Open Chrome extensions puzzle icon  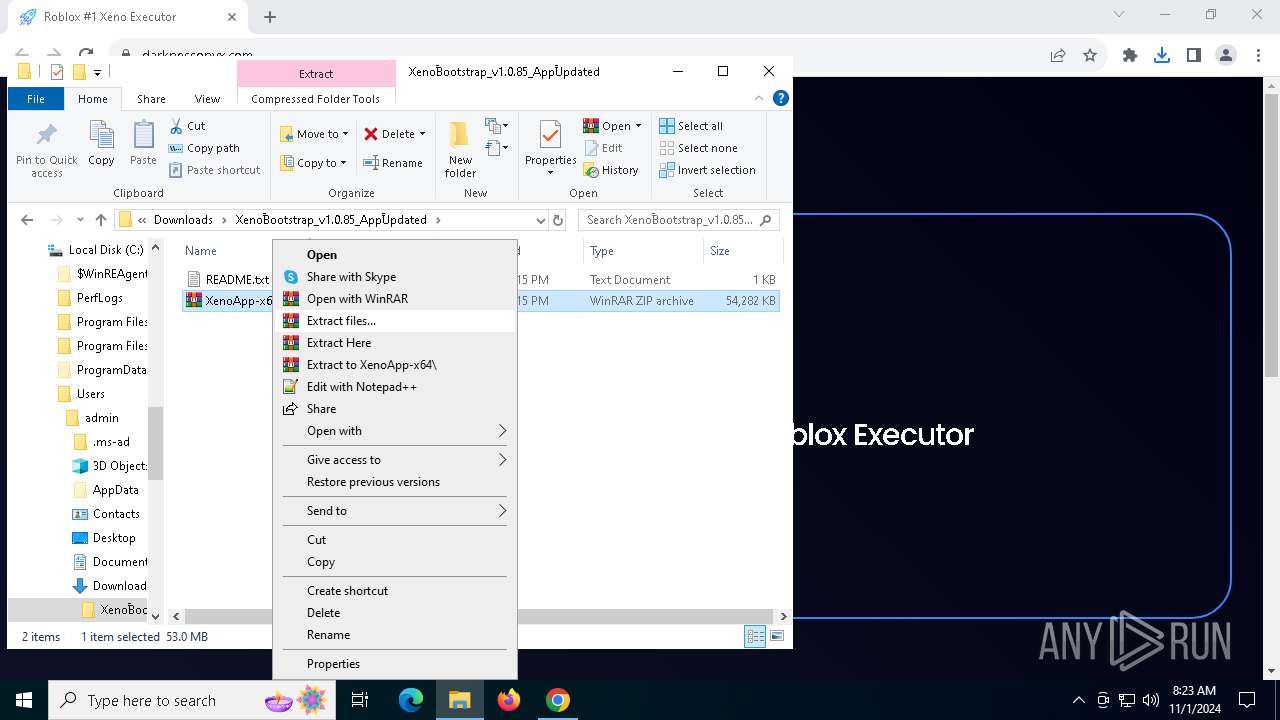pos(1130,55)
